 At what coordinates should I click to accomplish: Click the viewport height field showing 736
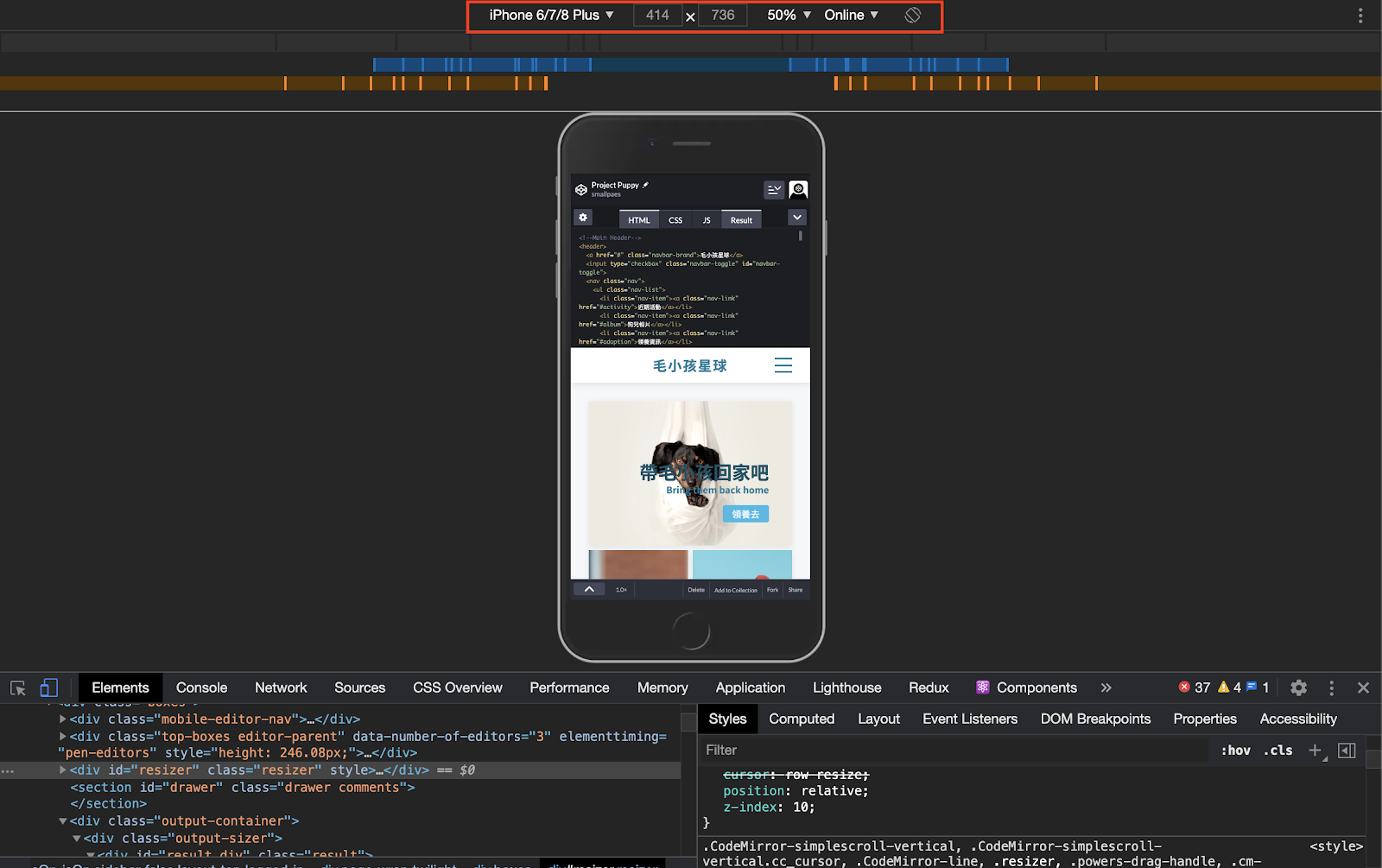coord(723,15)
